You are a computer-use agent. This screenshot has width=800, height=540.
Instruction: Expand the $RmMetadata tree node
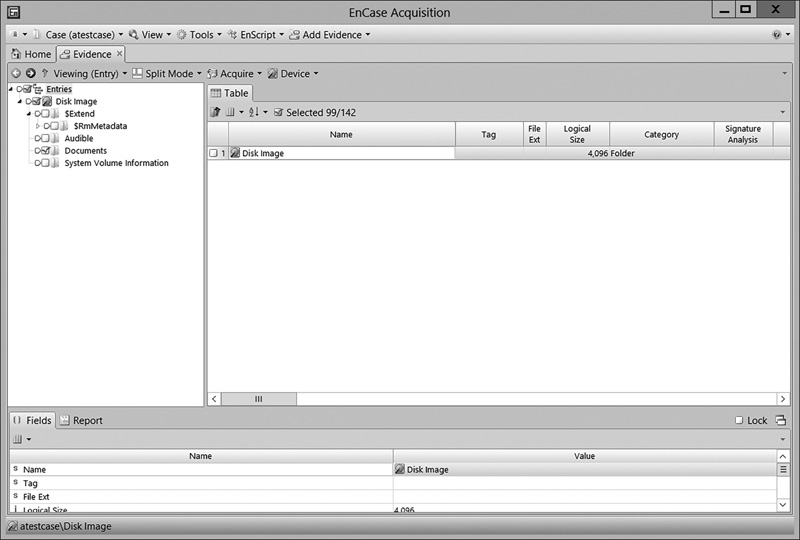tap(38, 126)
